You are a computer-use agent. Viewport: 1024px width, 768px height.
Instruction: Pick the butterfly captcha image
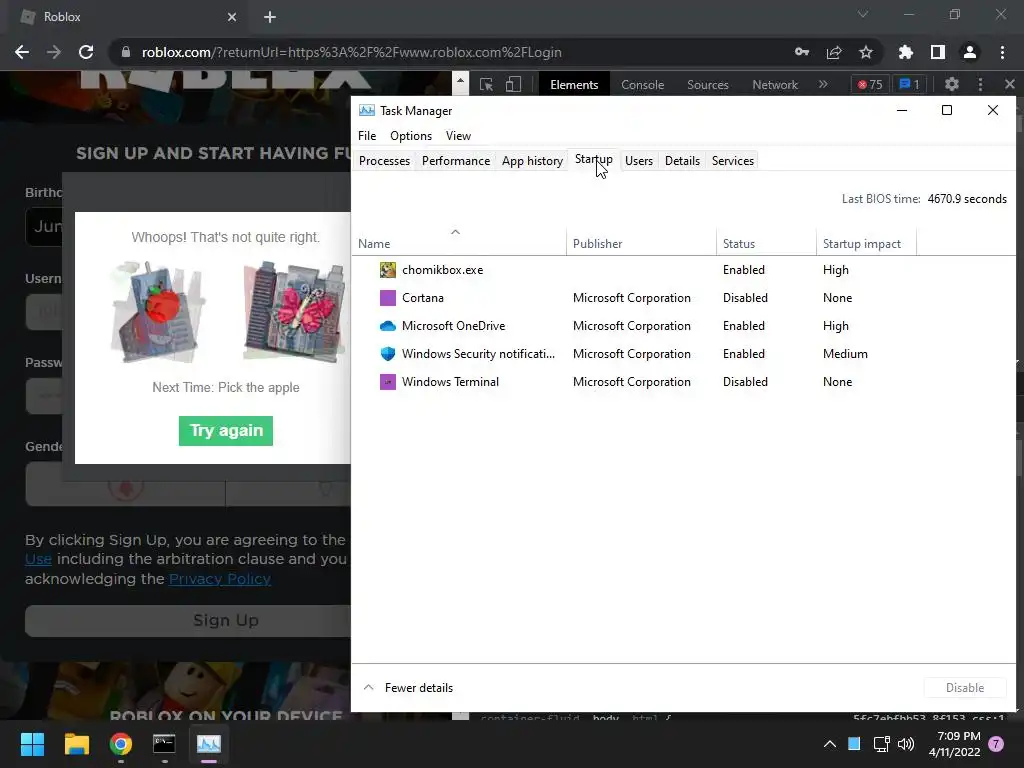click(x=294, y=312)
